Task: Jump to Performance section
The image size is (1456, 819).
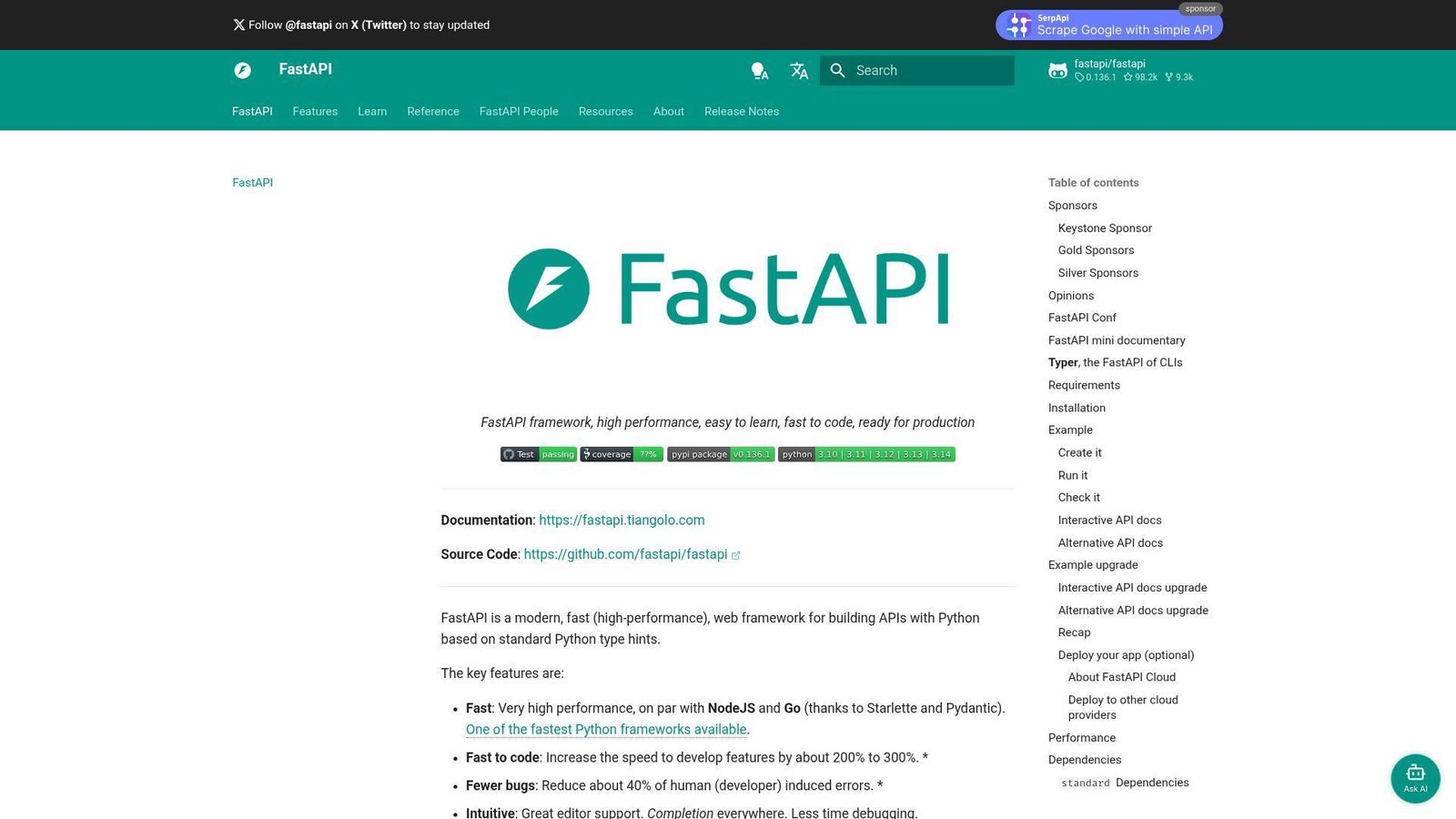Action: coord(1082,737)
